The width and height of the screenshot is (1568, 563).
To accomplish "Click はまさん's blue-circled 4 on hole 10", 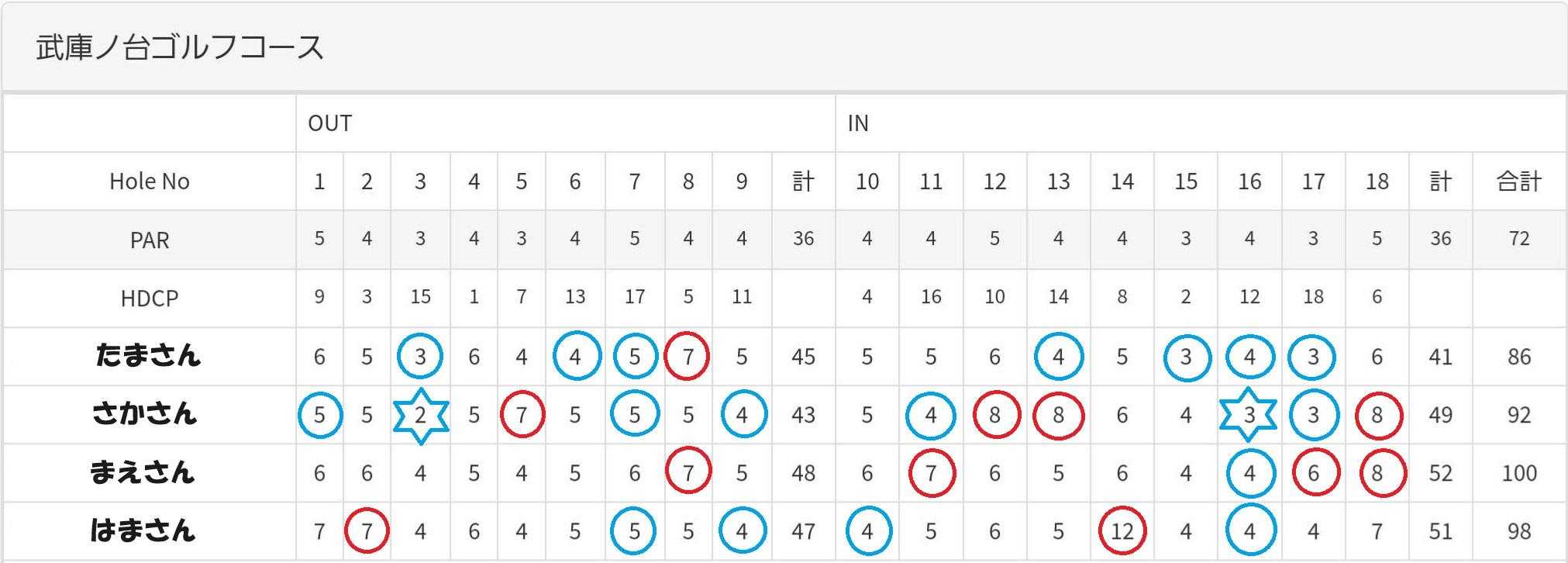I will [x=867, y=531].
